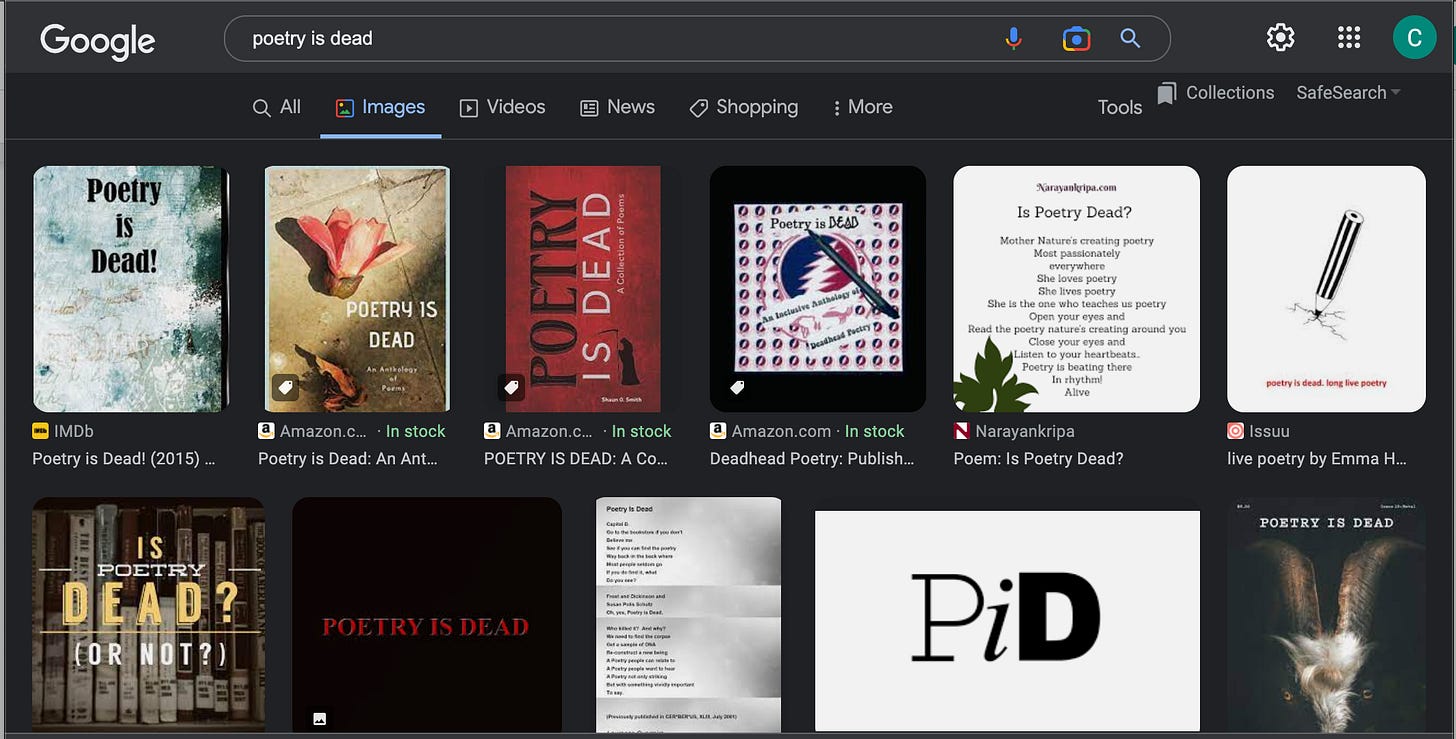Click title live poetry by Emma H...

click(x=1317, y=459)
